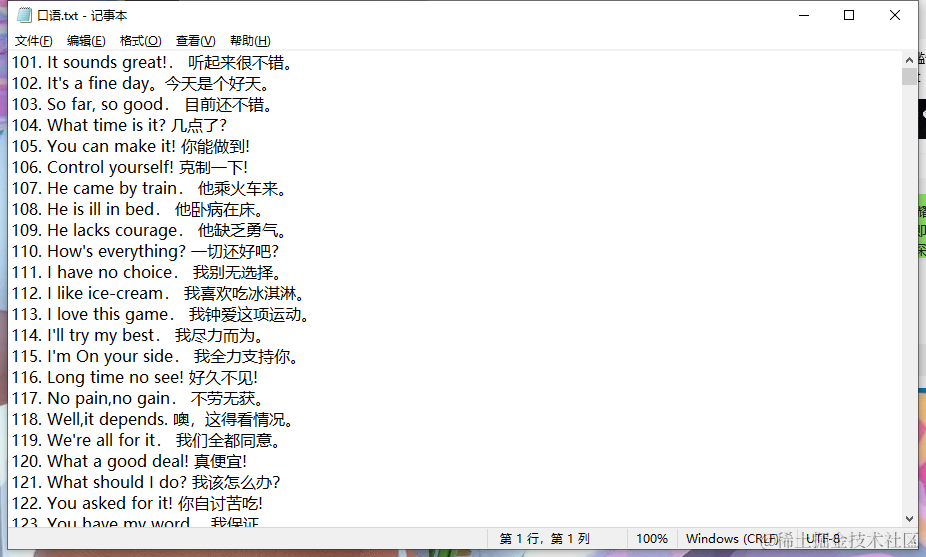Click the Notepad icon in title bar

pyautogui.click(x=24, y=15)
